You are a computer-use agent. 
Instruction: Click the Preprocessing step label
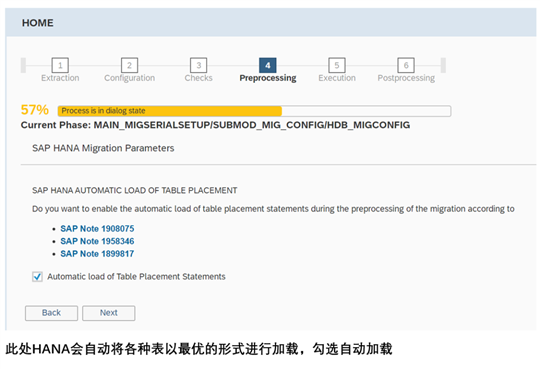pos(268,78)
